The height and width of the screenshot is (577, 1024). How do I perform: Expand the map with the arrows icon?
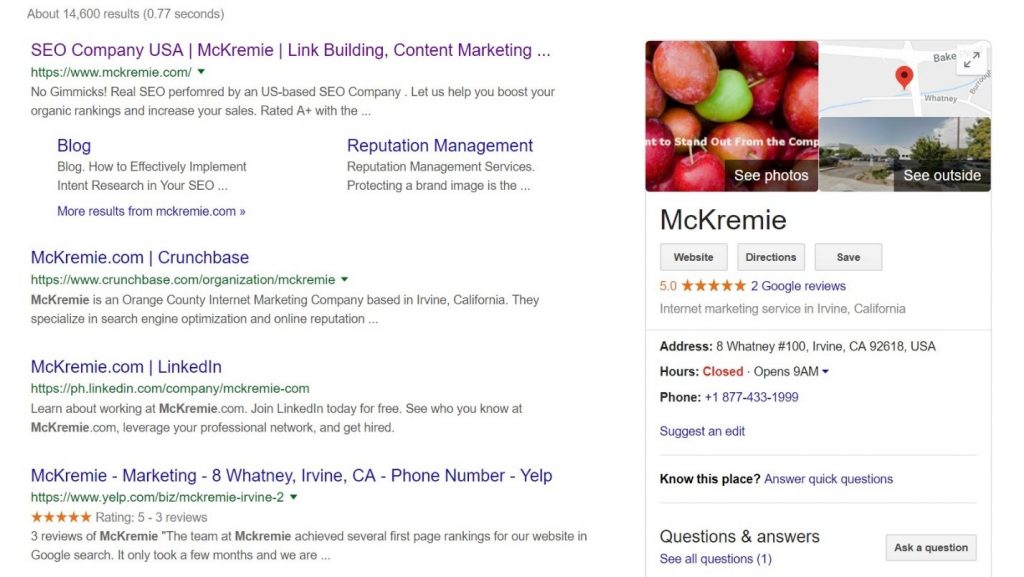click(x=972, y=60)
